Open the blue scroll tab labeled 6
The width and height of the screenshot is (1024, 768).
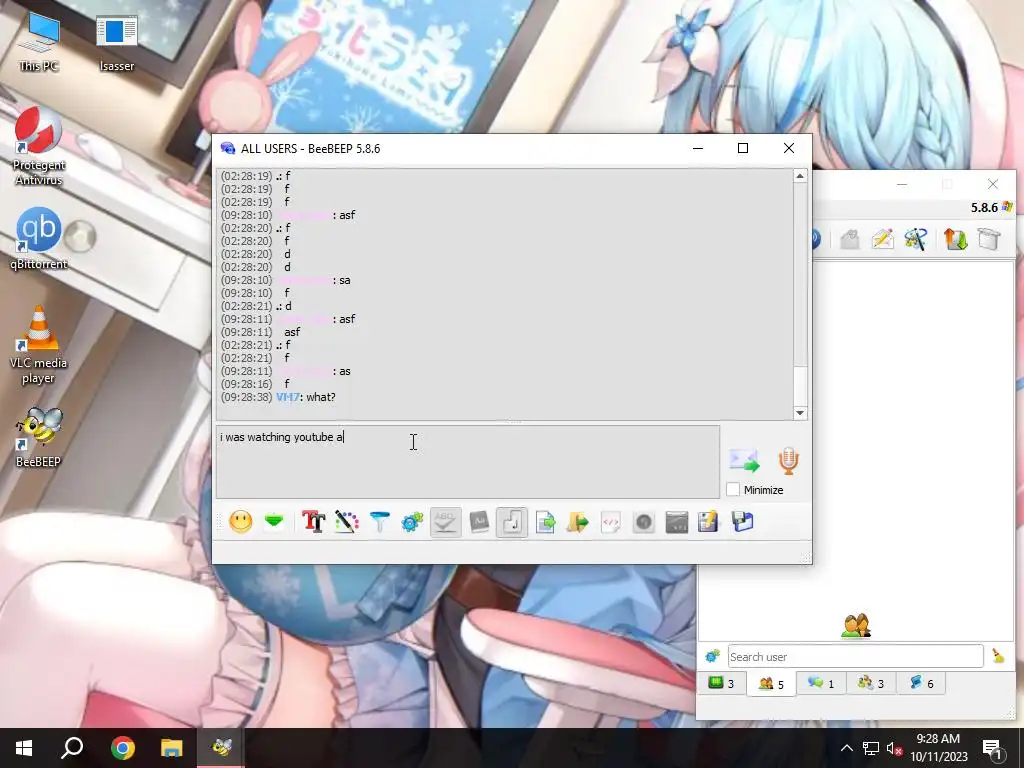(x=921, y=683)
